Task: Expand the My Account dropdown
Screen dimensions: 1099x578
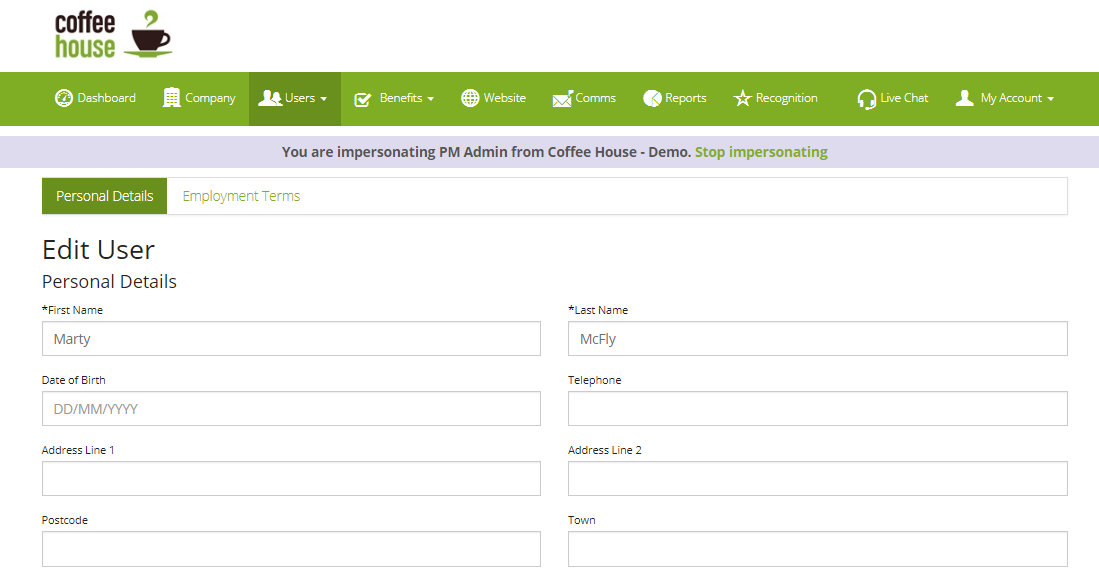Action: 1051,98
